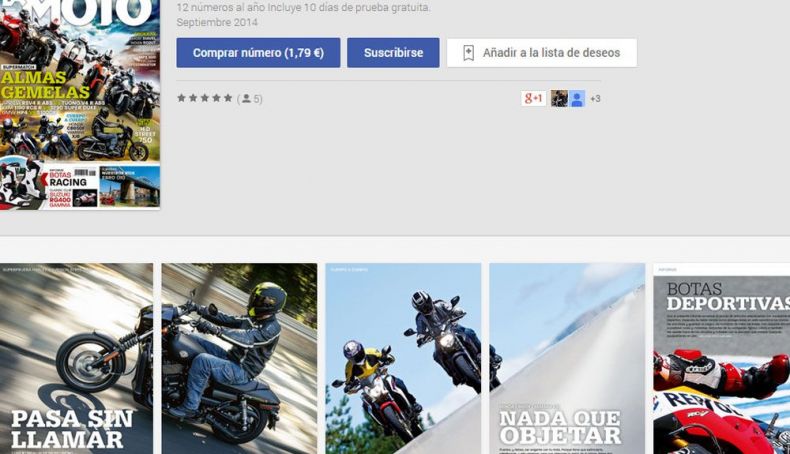Click the +3 more people count
Image resolution: width=790 pixels, height=454 pixels.
pyautogui.click(x=595, y=99)
